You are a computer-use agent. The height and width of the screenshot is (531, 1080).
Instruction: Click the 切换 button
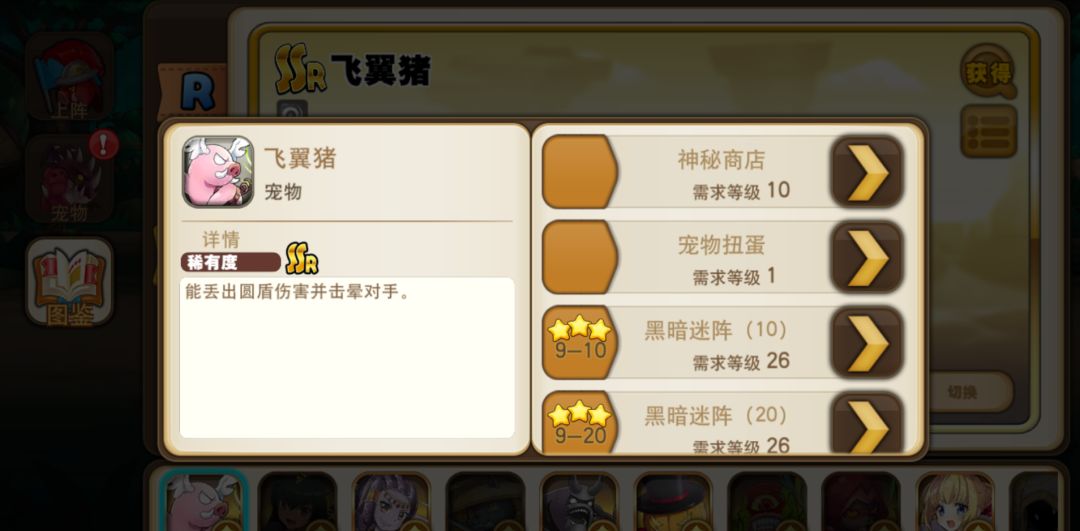[971, 392]
